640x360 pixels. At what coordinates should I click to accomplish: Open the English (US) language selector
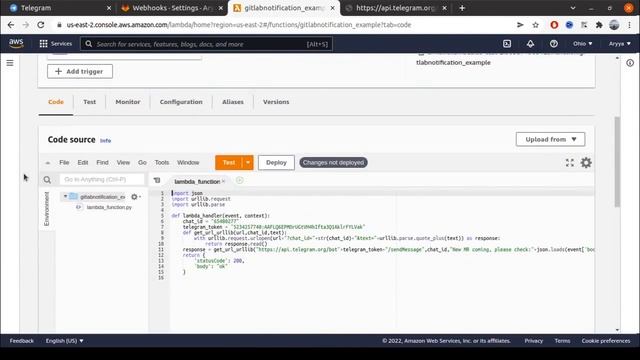[x=64, y=341]
